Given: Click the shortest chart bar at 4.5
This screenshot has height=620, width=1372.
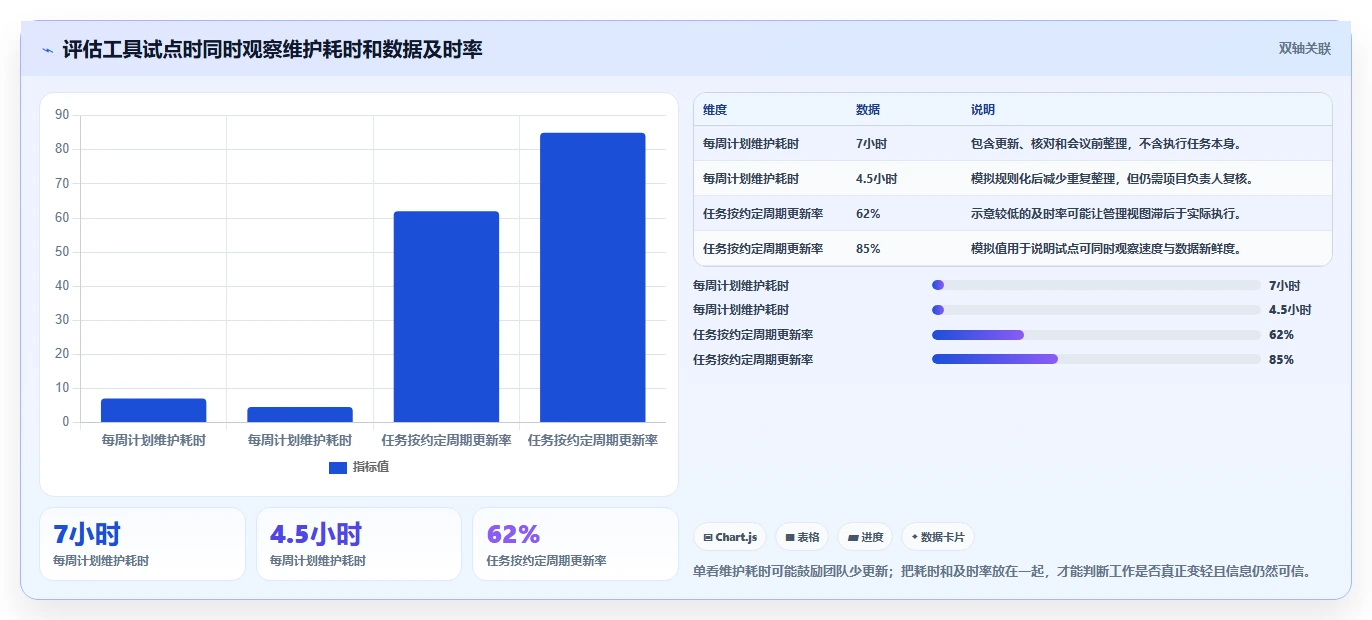Looking at the screenshot, I should tap(300, 414).
